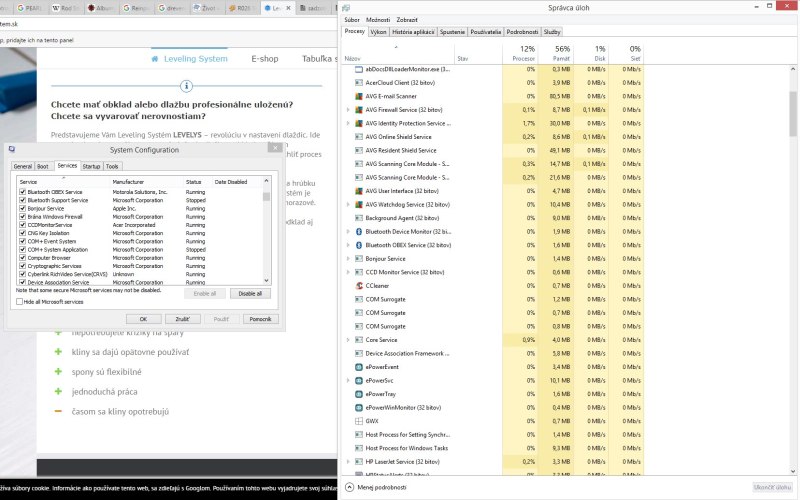
Task: Click the AVG User Interface process icon
Action: tap(359, 191)
